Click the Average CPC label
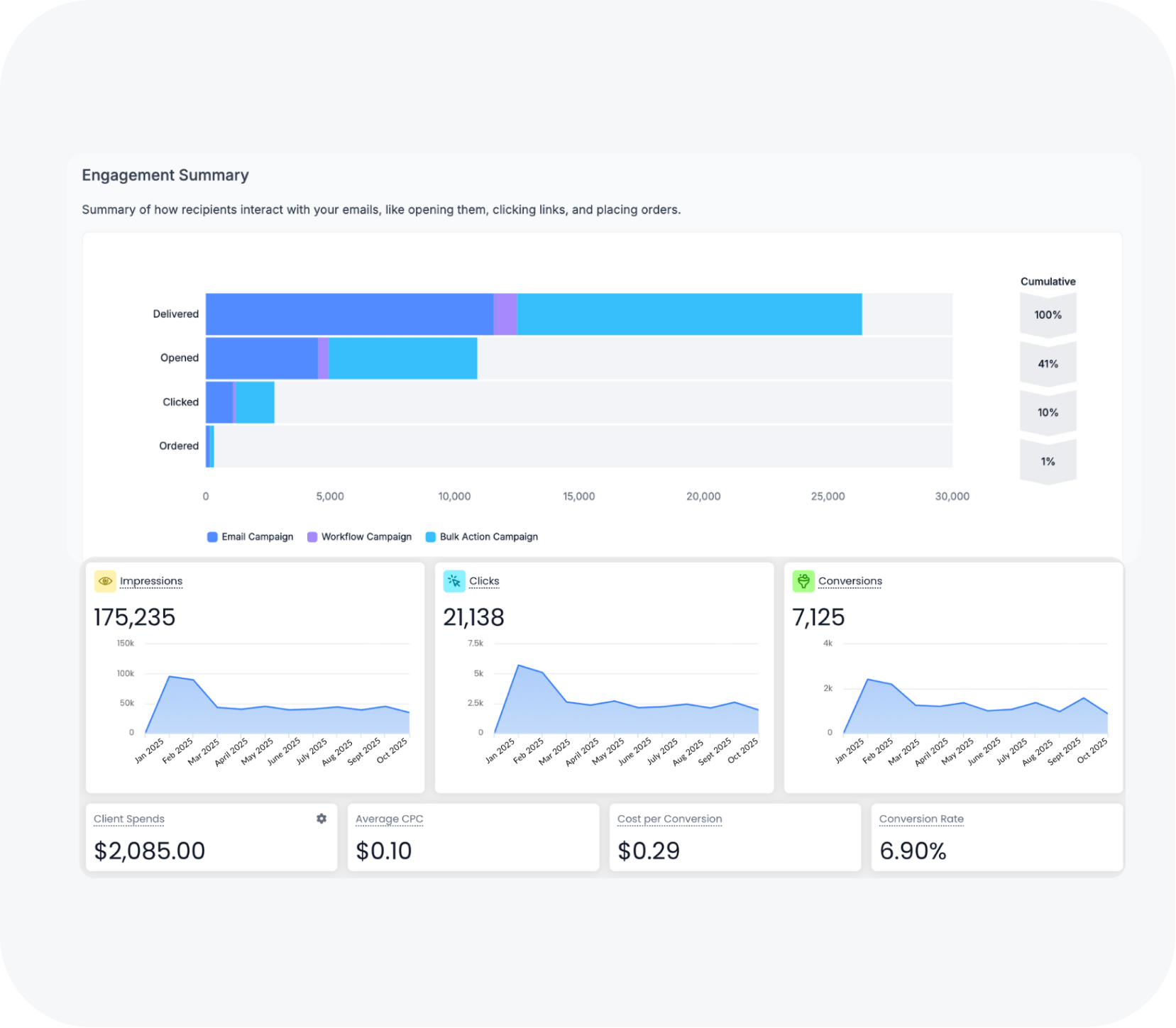 tap(389, 819)
